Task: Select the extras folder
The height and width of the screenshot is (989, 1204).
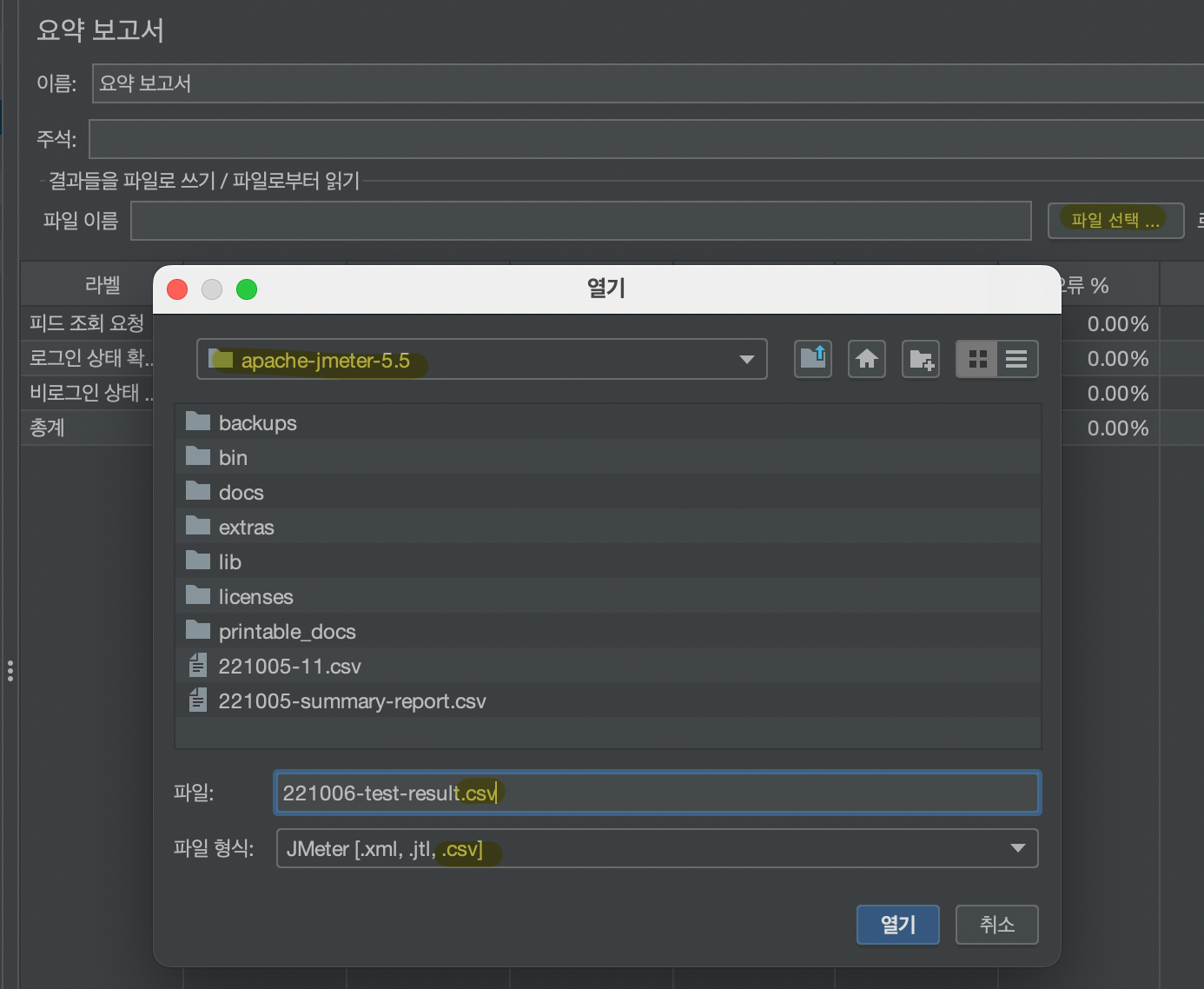Action: click(608, 527)
